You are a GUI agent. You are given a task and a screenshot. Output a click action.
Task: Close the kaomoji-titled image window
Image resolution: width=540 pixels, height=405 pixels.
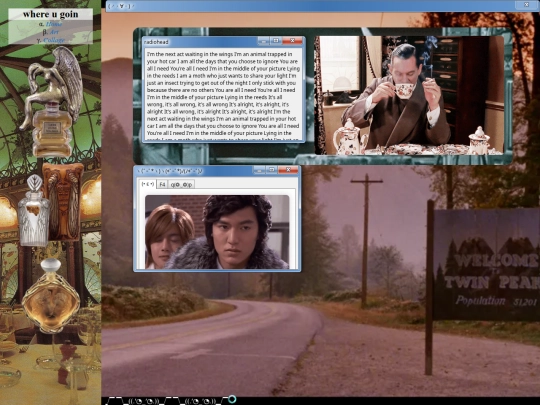(288, 170)
